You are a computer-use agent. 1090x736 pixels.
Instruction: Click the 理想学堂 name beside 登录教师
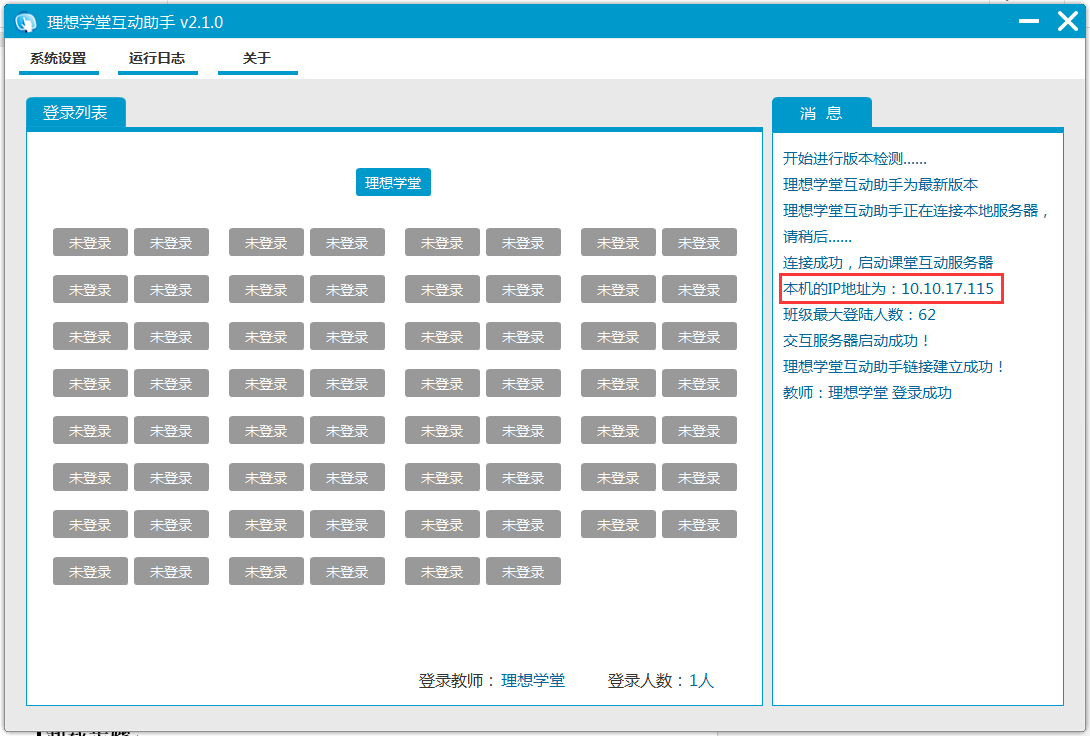[532, 681]
